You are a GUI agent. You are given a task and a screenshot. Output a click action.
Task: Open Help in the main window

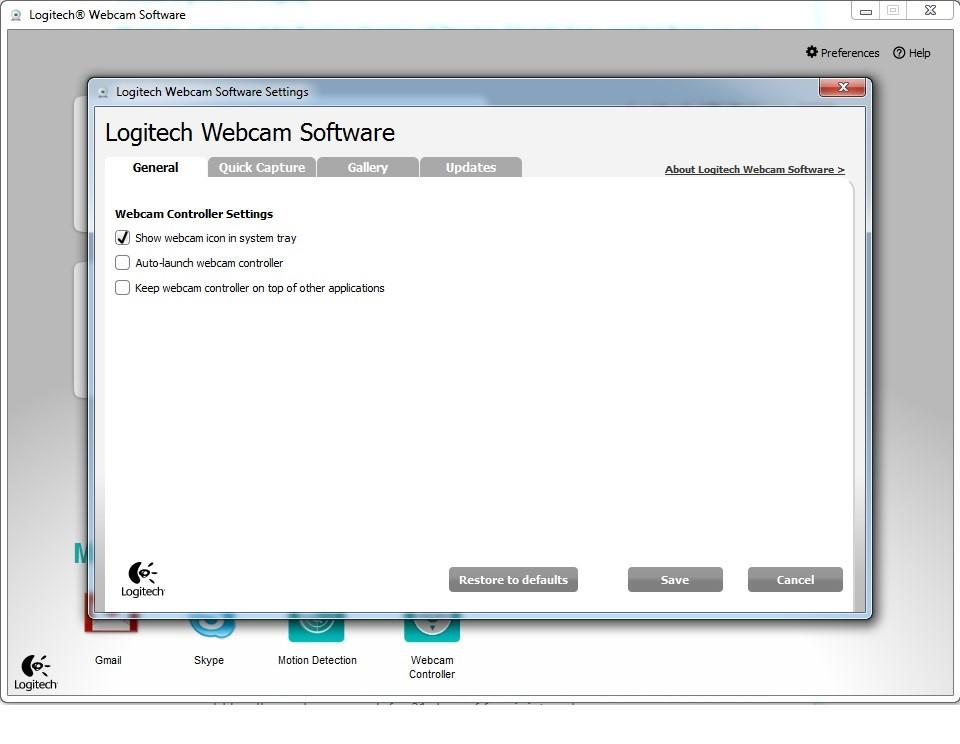point(912,53)
